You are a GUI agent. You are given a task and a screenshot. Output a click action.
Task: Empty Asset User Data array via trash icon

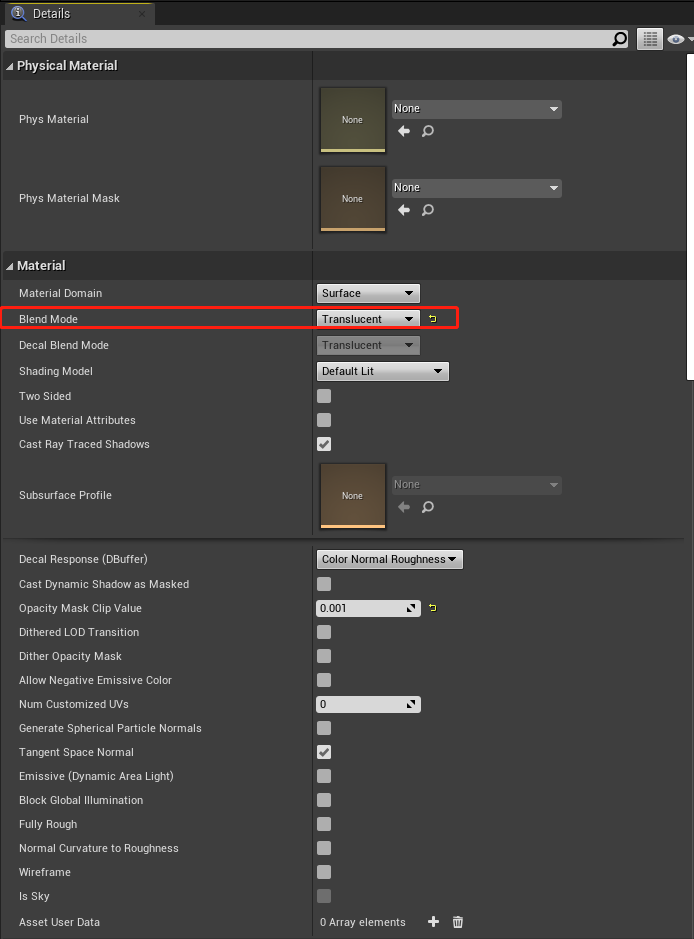click(457, 922)
